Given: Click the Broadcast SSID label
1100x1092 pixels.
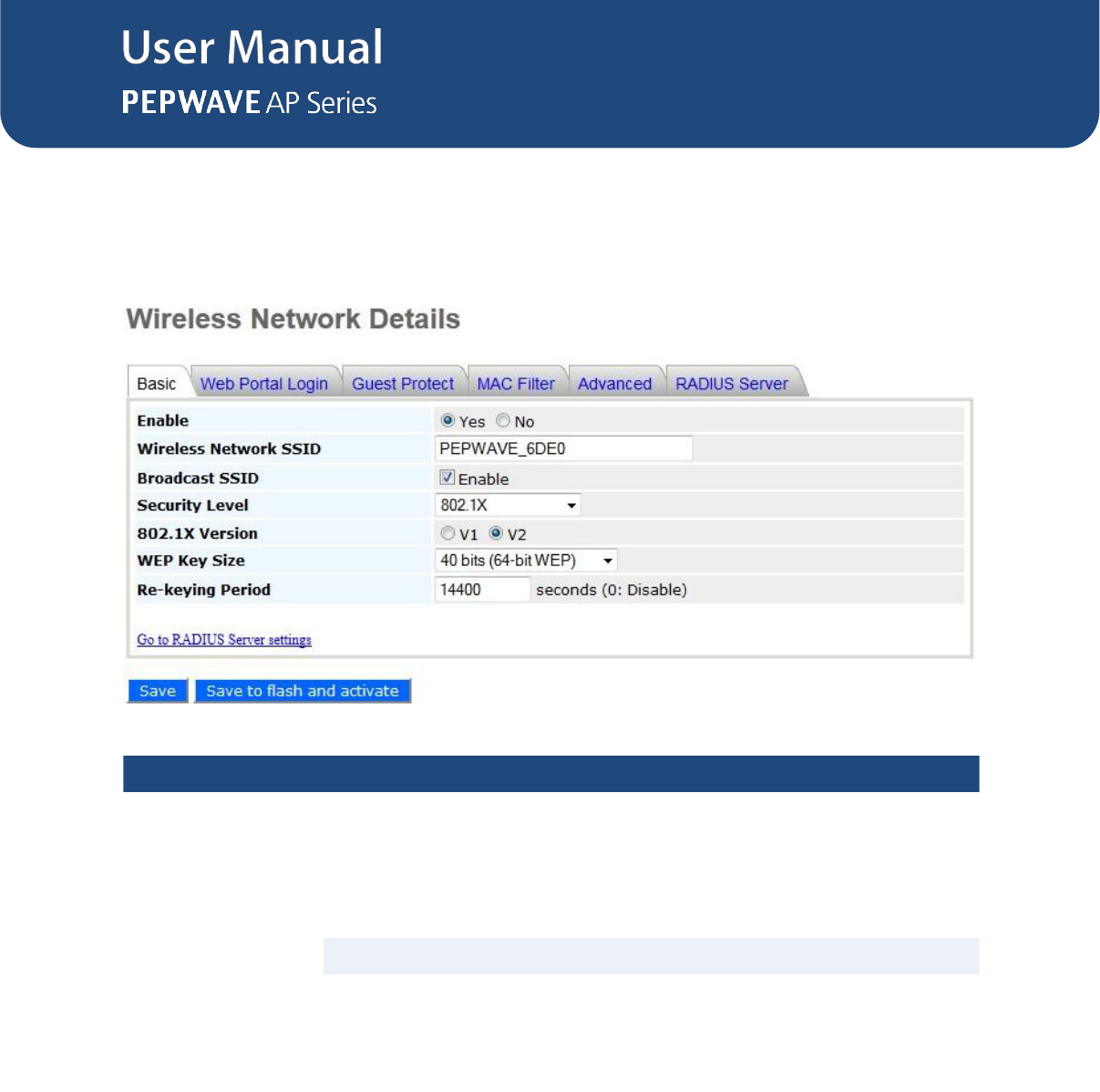Looking at the screenshot, I should (198, 478).
